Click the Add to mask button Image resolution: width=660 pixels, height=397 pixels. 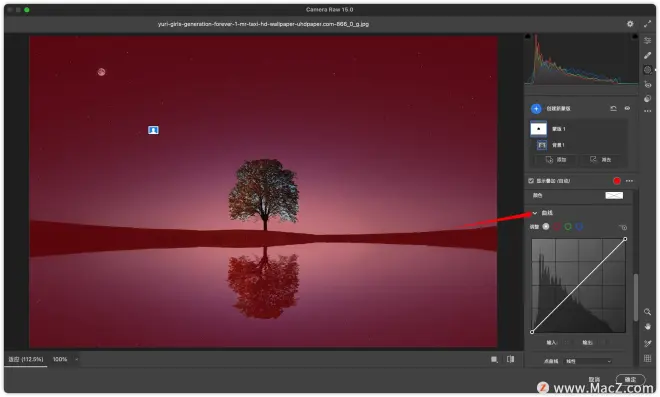click(556, 160)
